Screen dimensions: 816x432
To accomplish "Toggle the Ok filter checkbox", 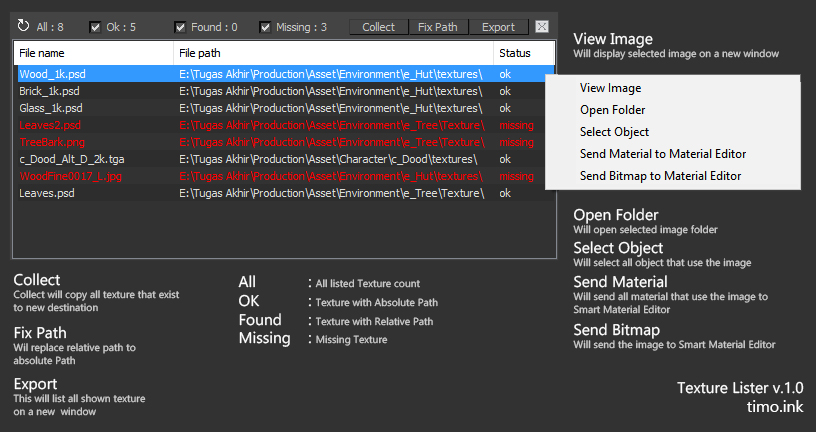I will coord(95,27).
